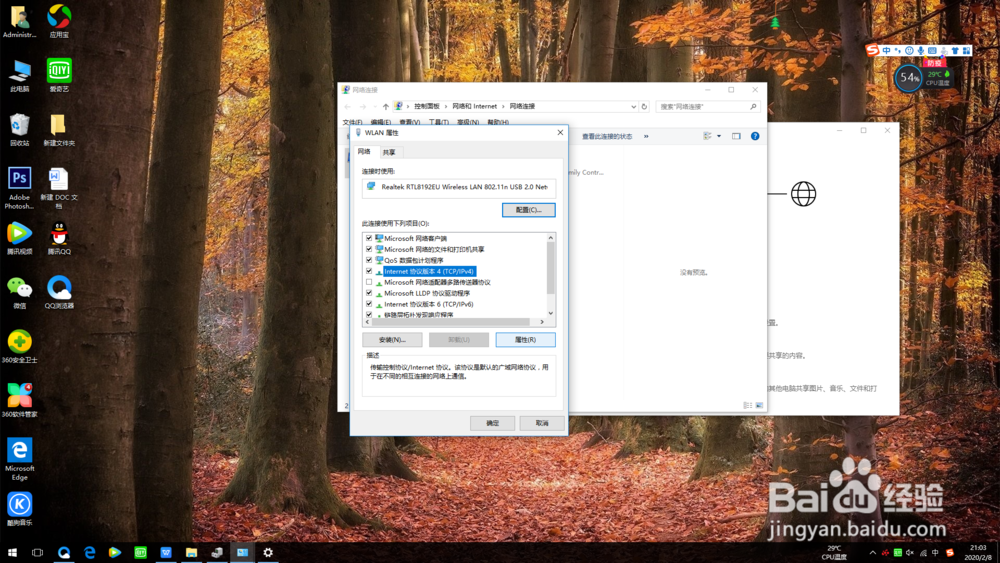
Task: Refresh the 网络连接 window
Action: point(644,106)
